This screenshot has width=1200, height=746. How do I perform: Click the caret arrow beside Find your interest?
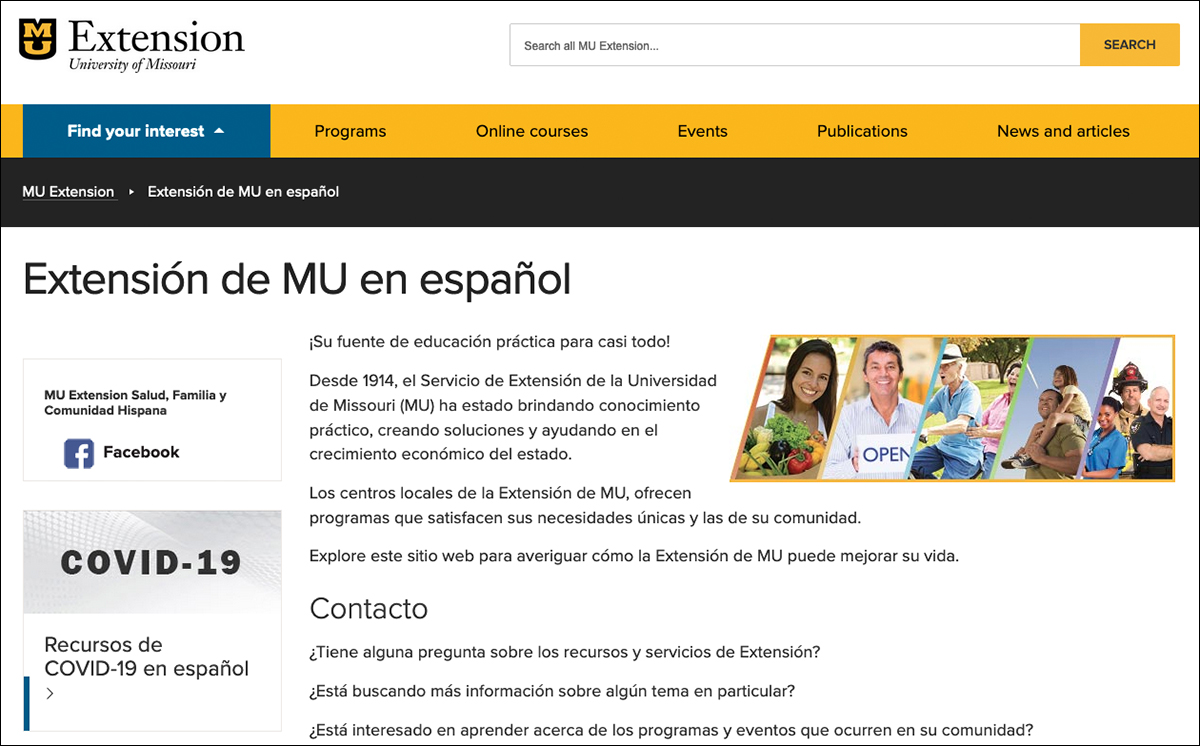coord(219,131)
